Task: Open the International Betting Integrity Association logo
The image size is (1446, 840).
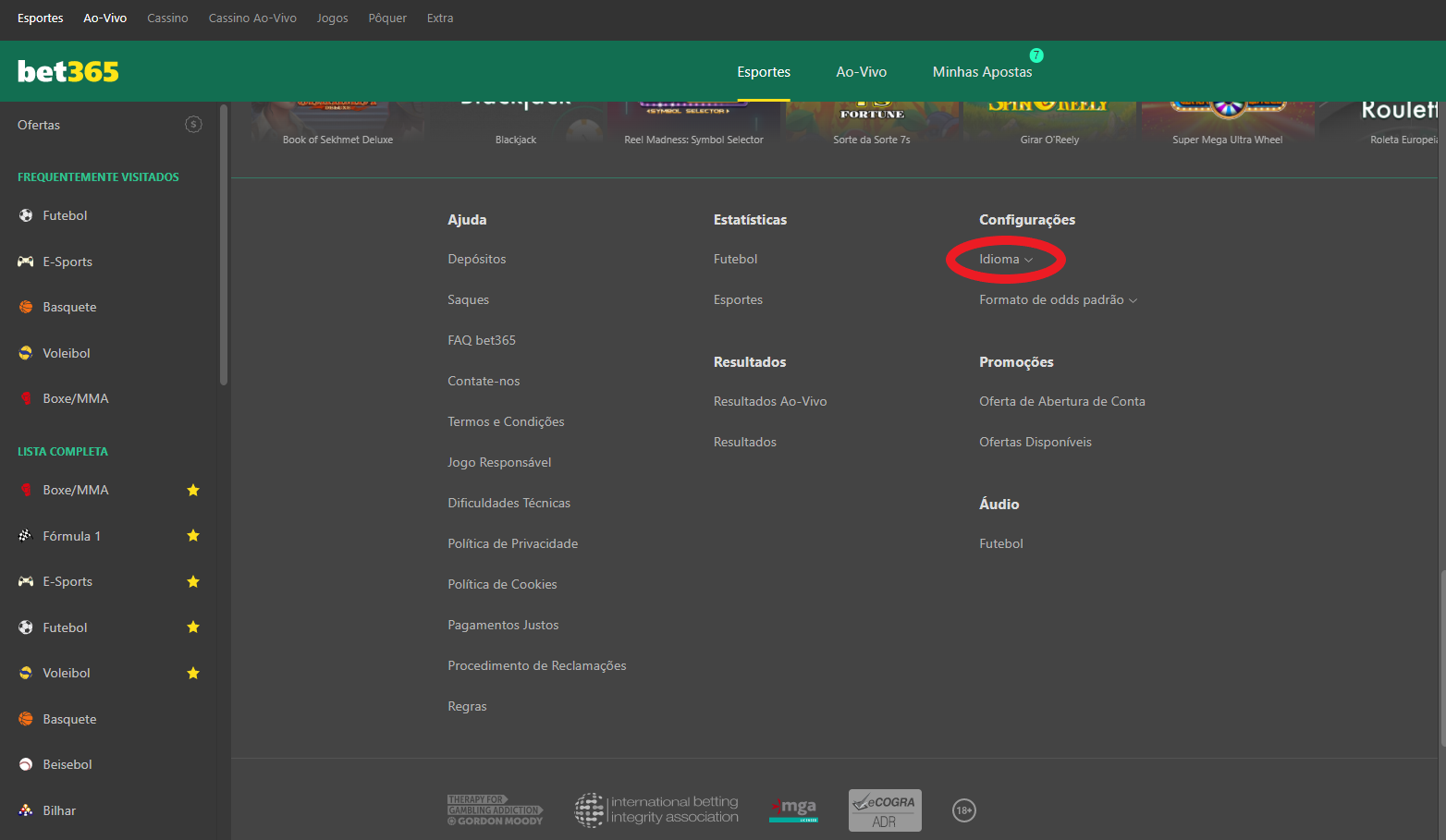Action: pyautogui.click(x=656, y=810)
